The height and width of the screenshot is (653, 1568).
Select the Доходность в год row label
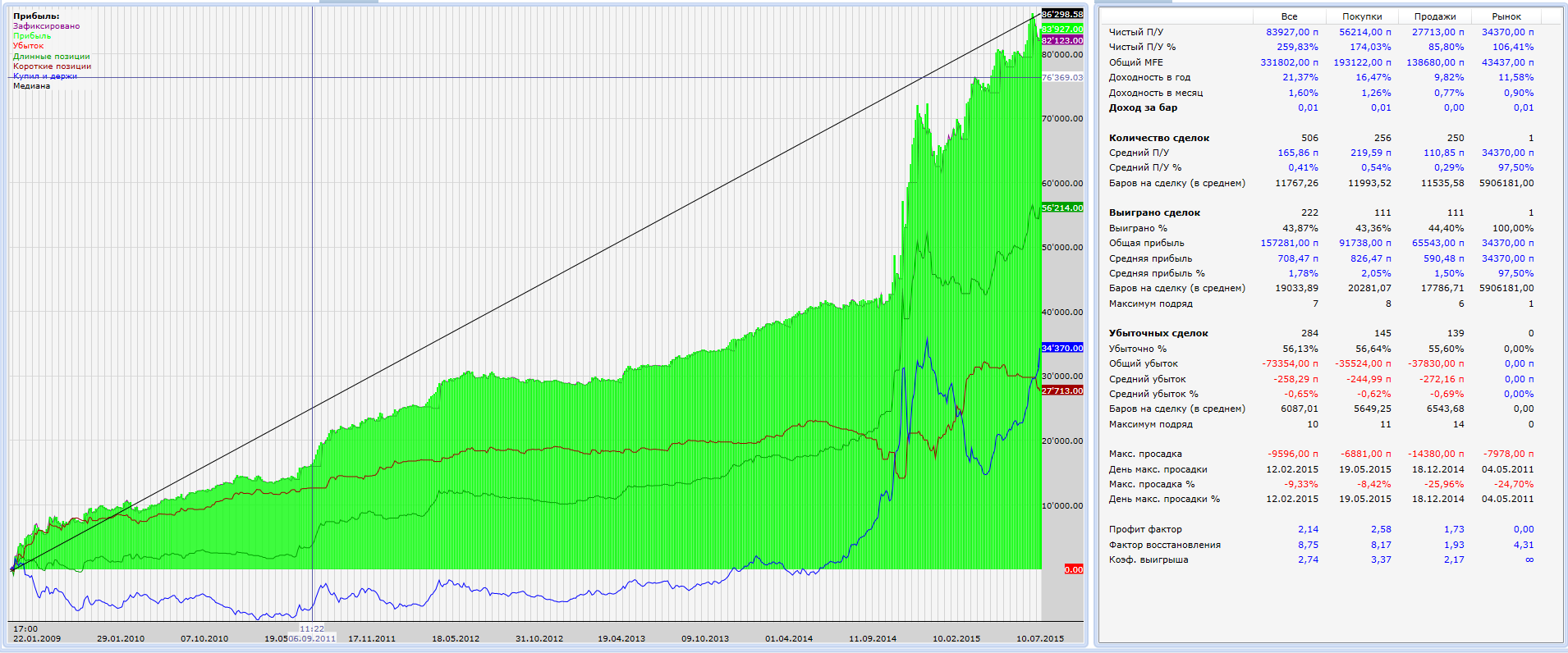tap(1149, 77)
